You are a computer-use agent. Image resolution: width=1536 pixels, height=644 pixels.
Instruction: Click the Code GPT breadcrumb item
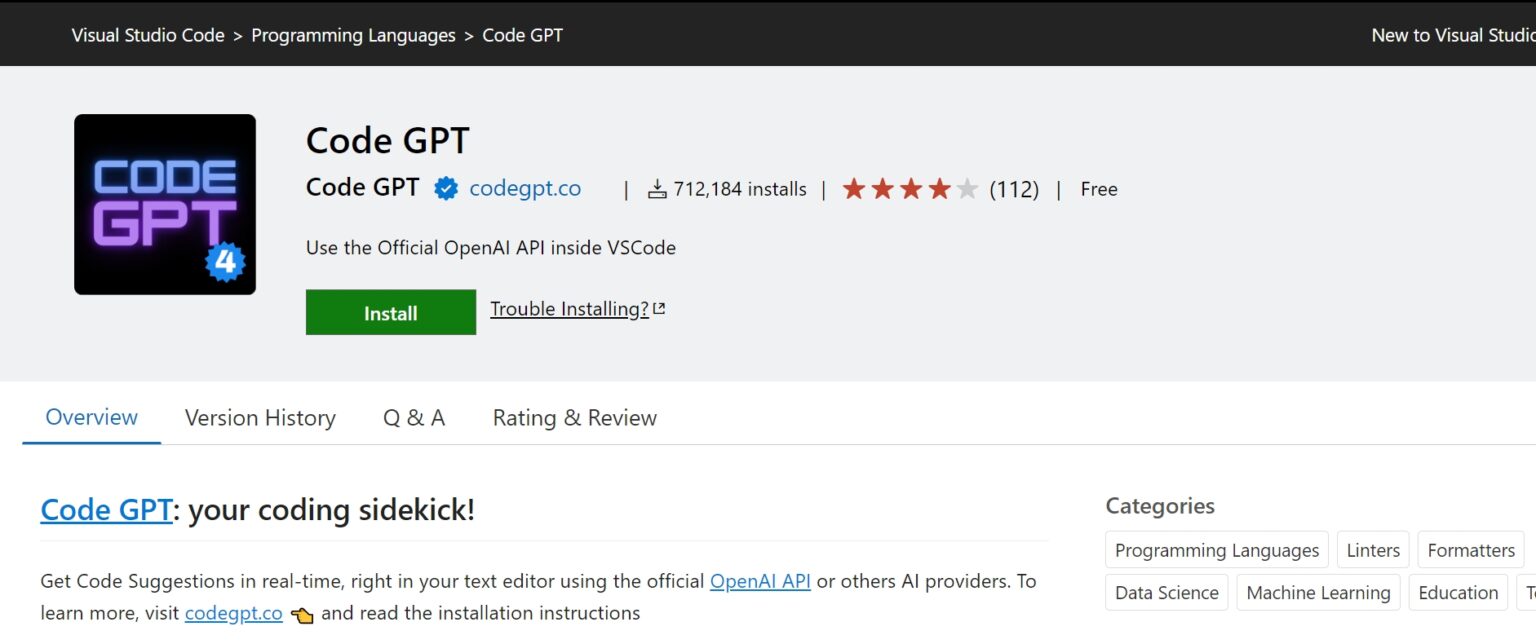522,35
